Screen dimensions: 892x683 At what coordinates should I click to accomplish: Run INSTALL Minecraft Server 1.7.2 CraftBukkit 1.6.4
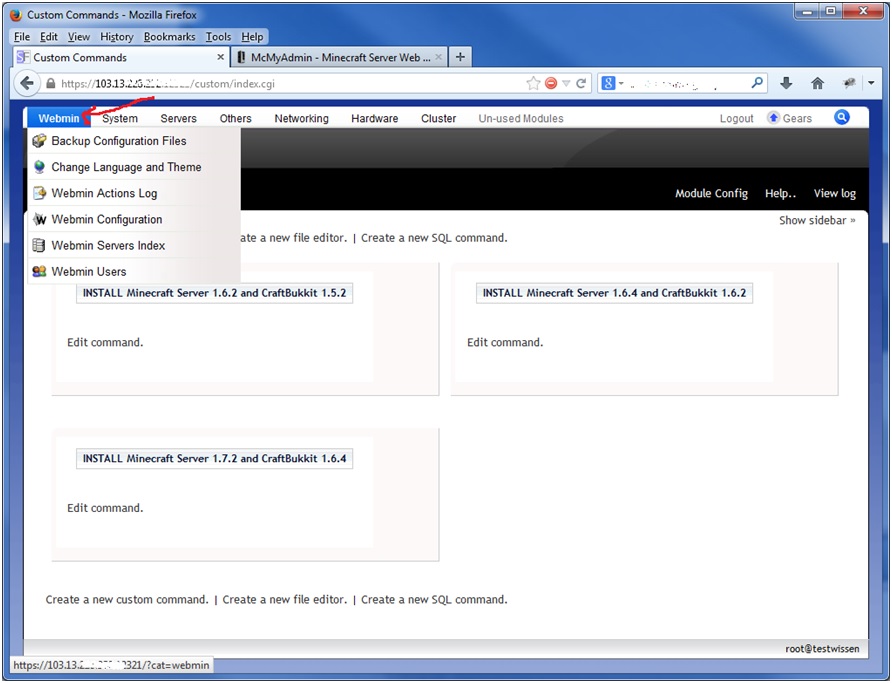(x=214, y=458)
